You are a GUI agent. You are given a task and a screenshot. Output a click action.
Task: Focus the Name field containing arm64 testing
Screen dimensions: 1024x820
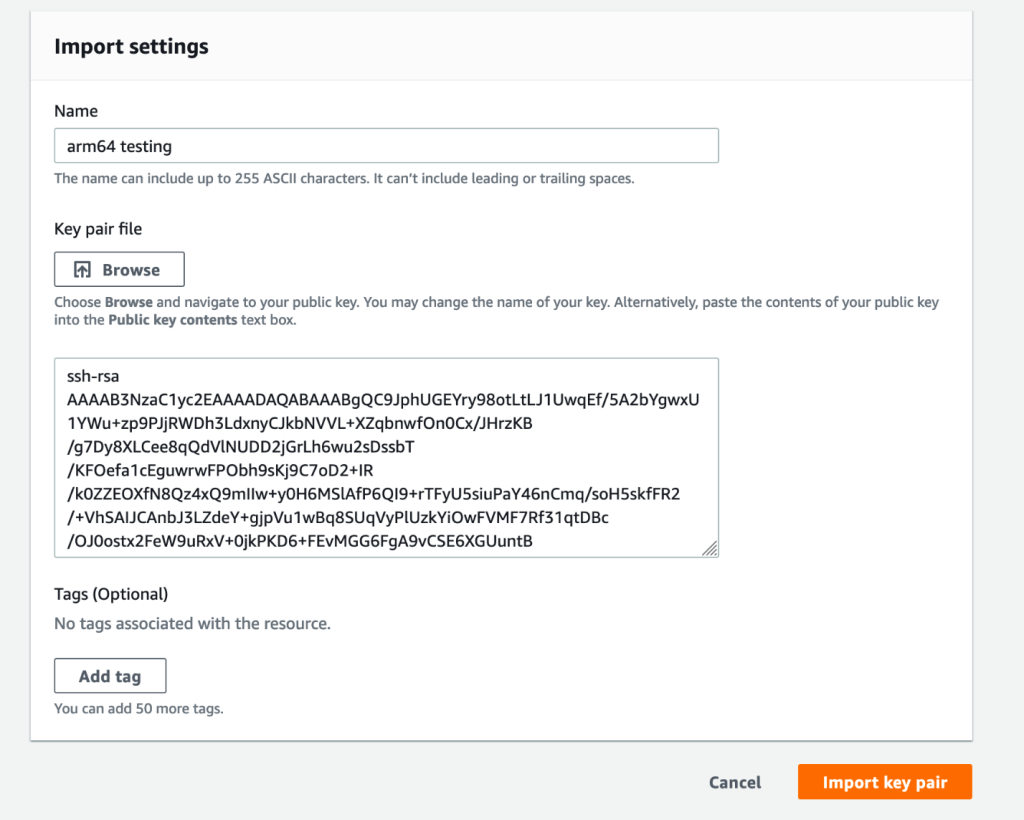click(x=387, y=146)
